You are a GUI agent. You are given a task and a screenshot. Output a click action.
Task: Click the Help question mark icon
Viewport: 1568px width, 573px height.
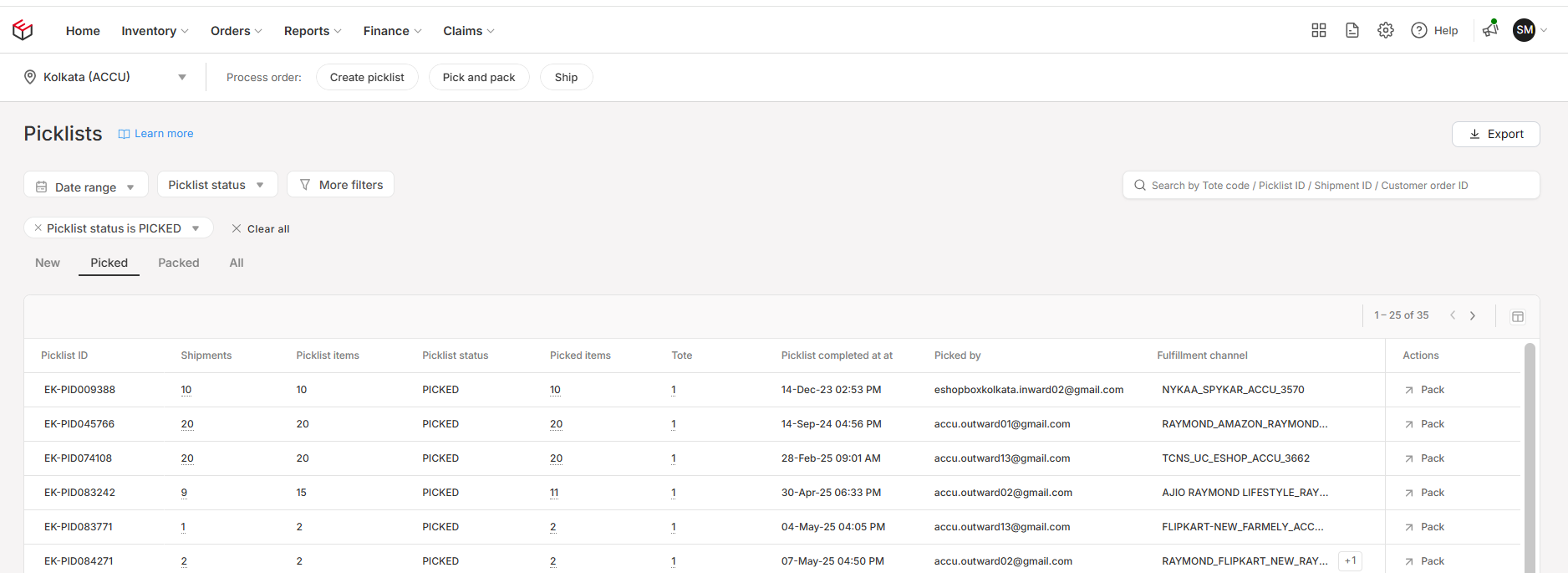pyautogui.click(x=1419, y=30)
